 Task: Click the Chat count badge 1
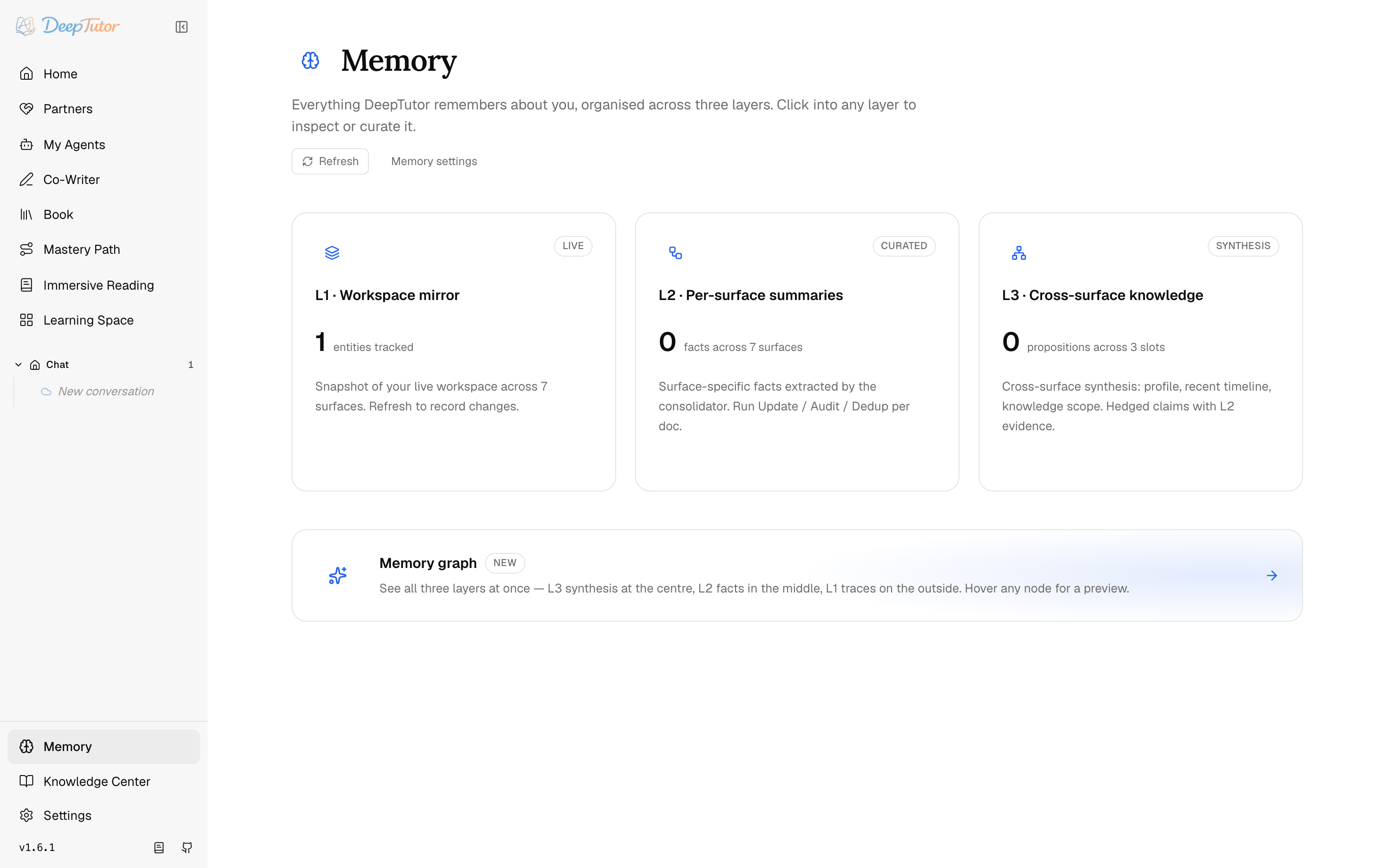[x=191, y=365]
